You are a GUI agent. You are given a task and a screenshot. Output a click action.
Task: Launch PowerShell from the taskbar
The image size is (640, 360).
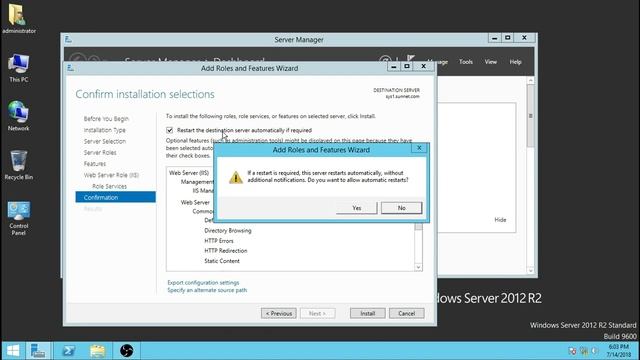pos(68,351)
